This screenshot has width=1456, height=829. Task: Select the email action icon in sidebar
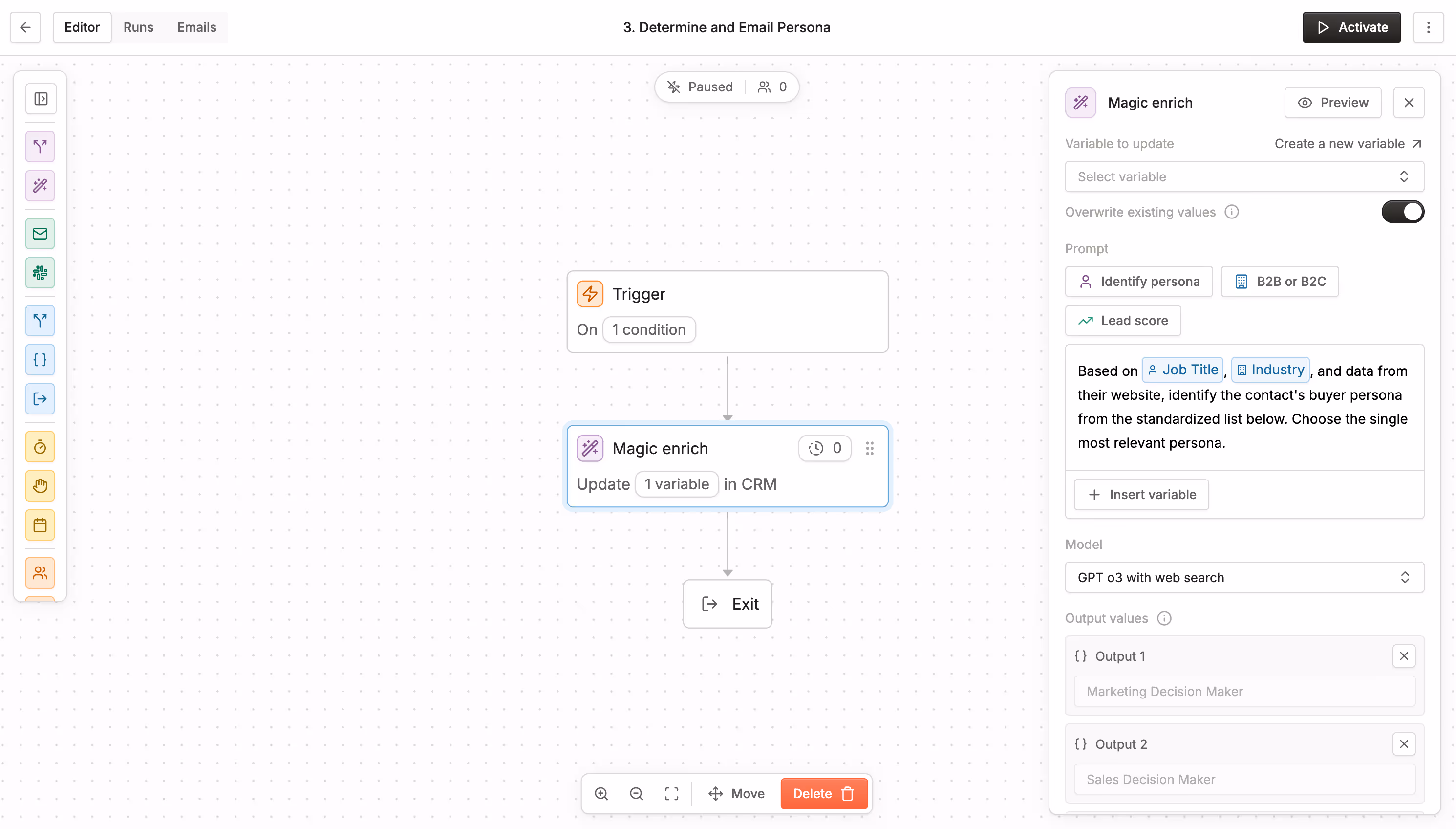[x=40, y=234]
